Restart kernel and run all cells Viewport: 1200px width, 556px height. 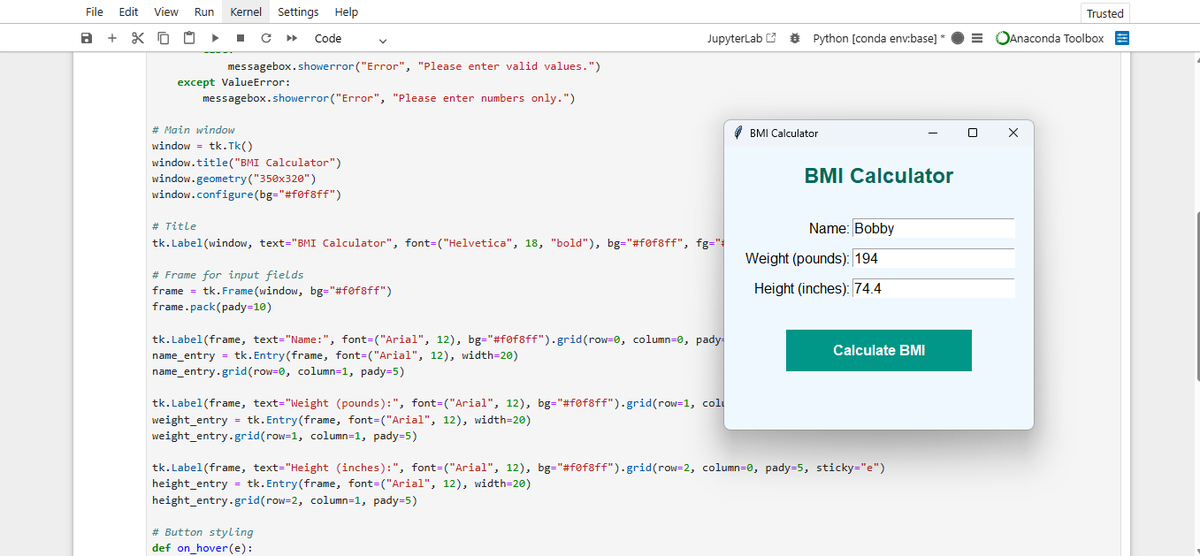coord(291,38)
